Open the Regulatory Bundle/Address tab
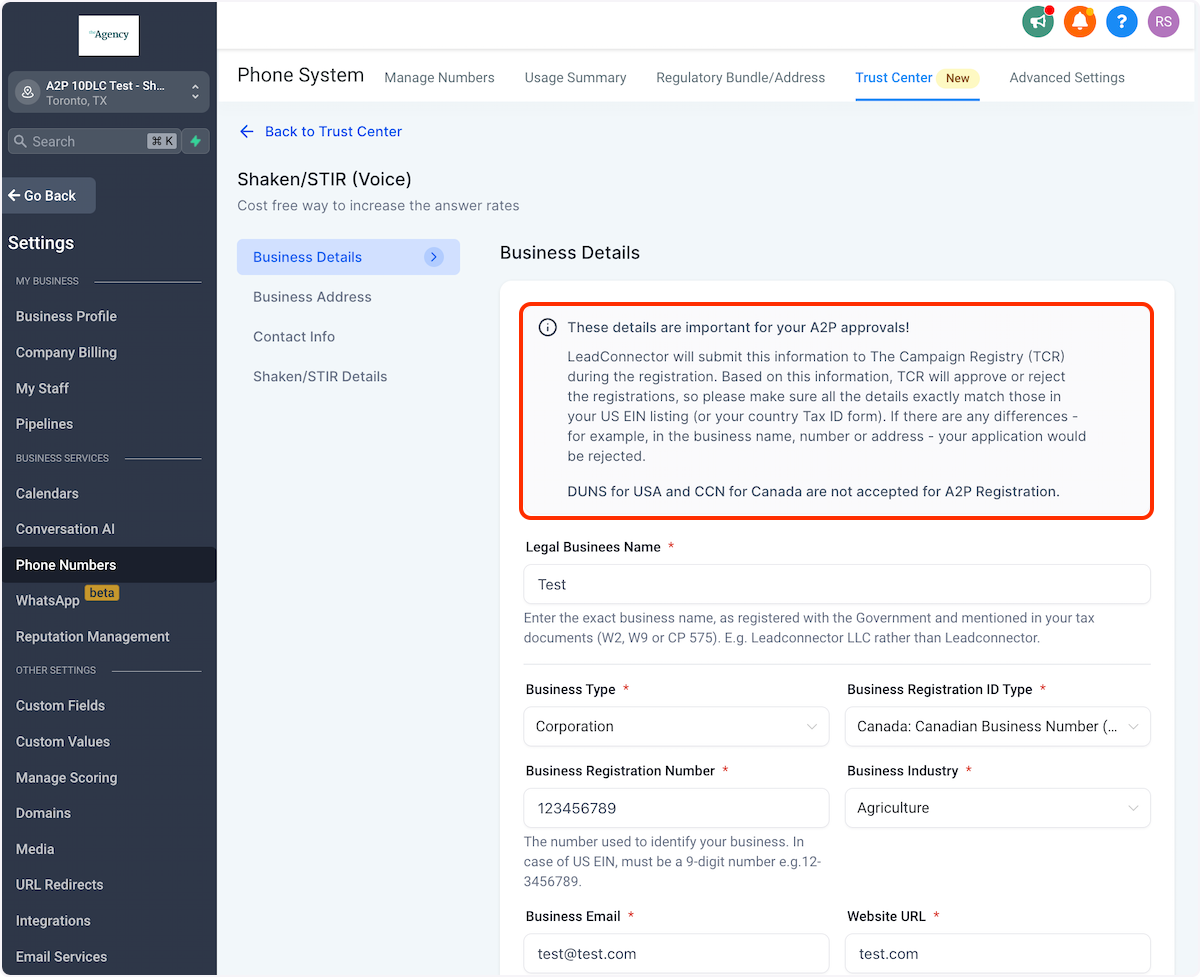1200x977 pixels. point(740,78)
